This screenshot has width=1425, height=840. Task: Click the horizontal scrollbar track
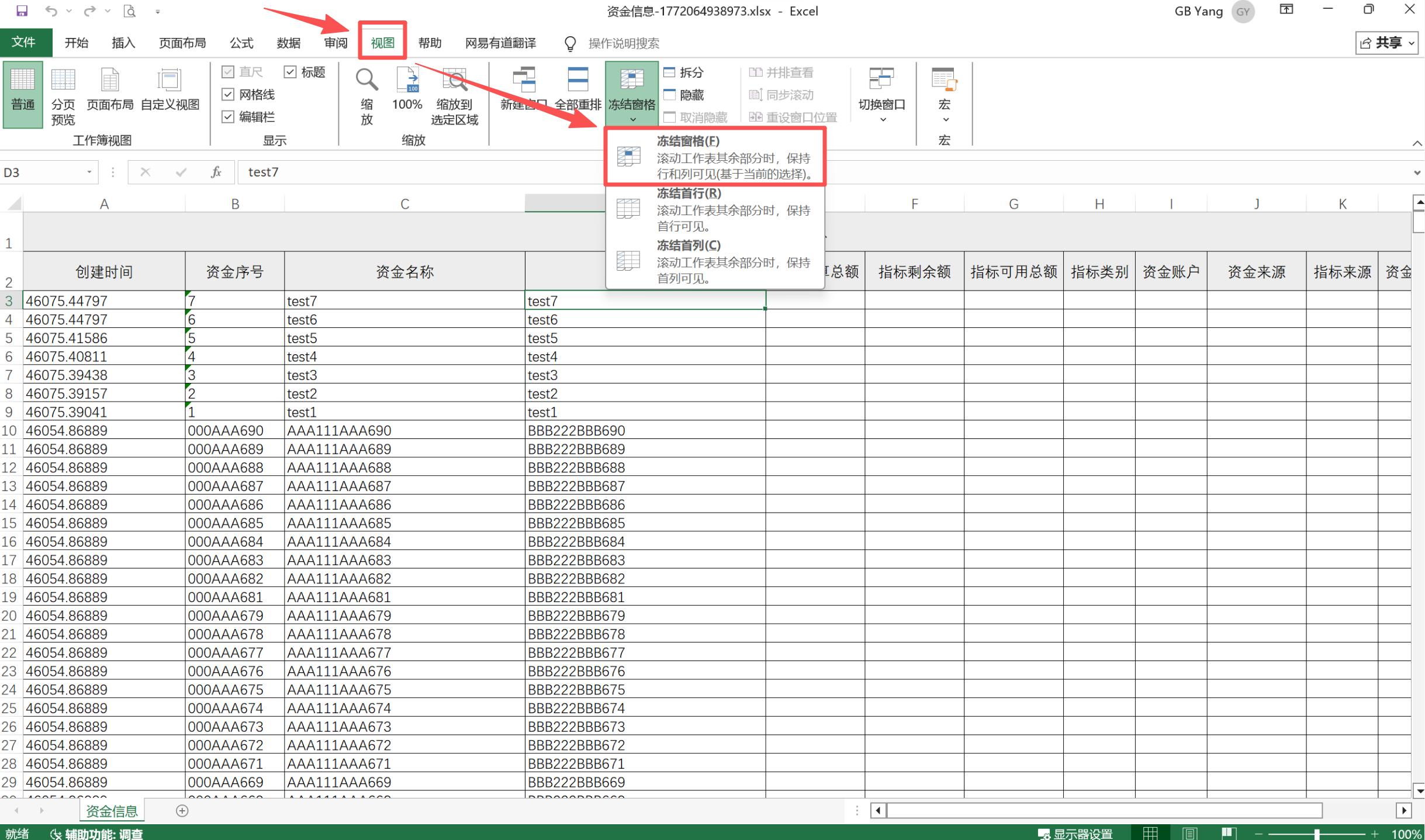pos(1105,811)
